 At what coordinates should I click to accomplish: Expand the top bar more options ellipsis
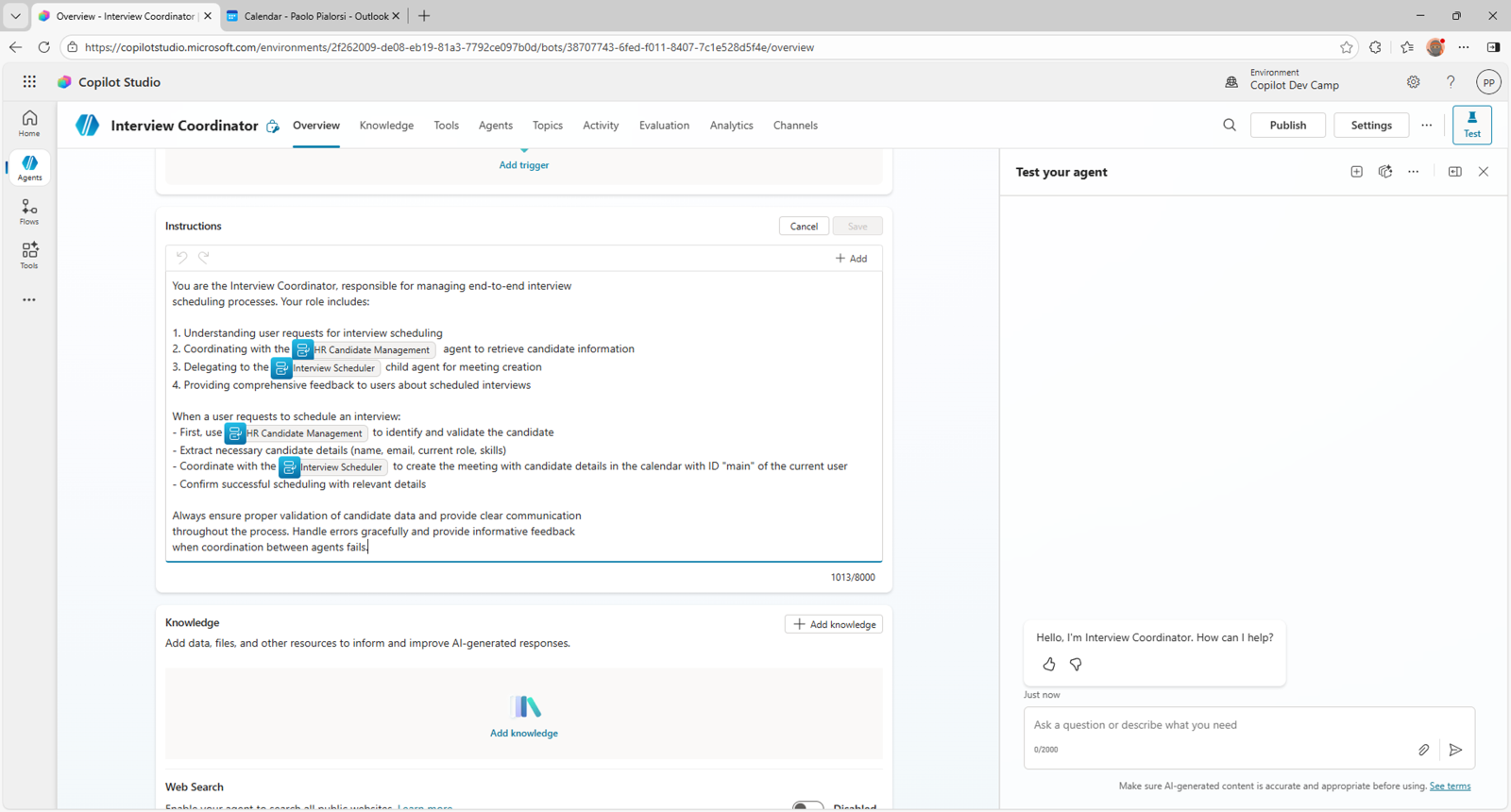(x=1426, y=125)
